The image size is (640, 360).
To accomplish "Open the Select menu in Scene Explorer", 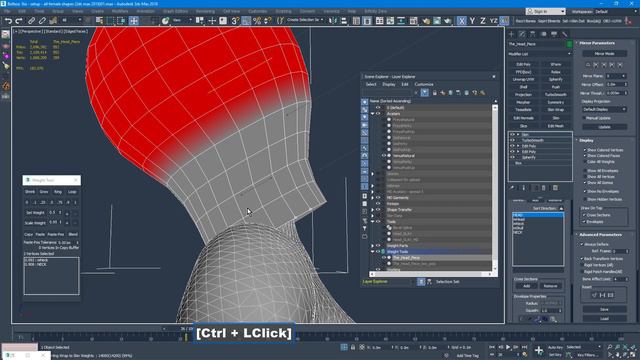I will (x=371, y=84).
